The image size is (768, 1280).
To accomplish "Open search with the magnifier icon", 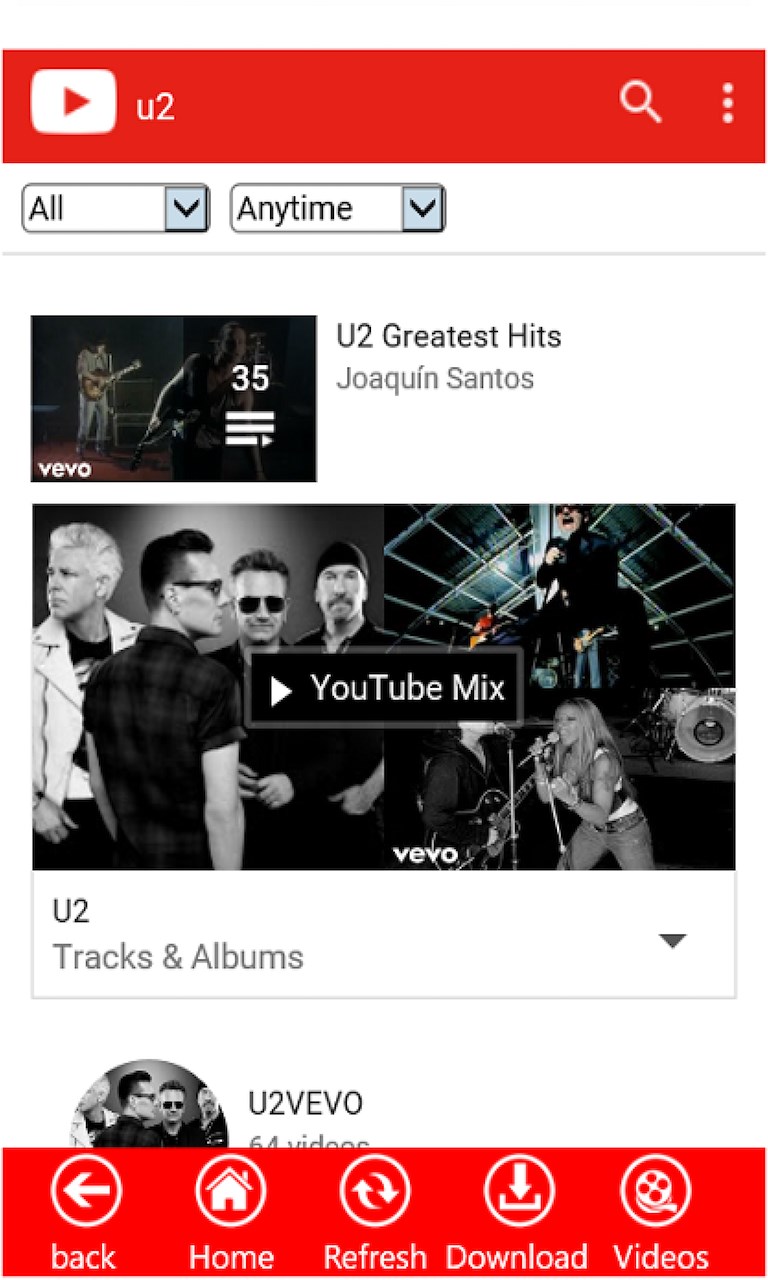I will pos(640,102).
